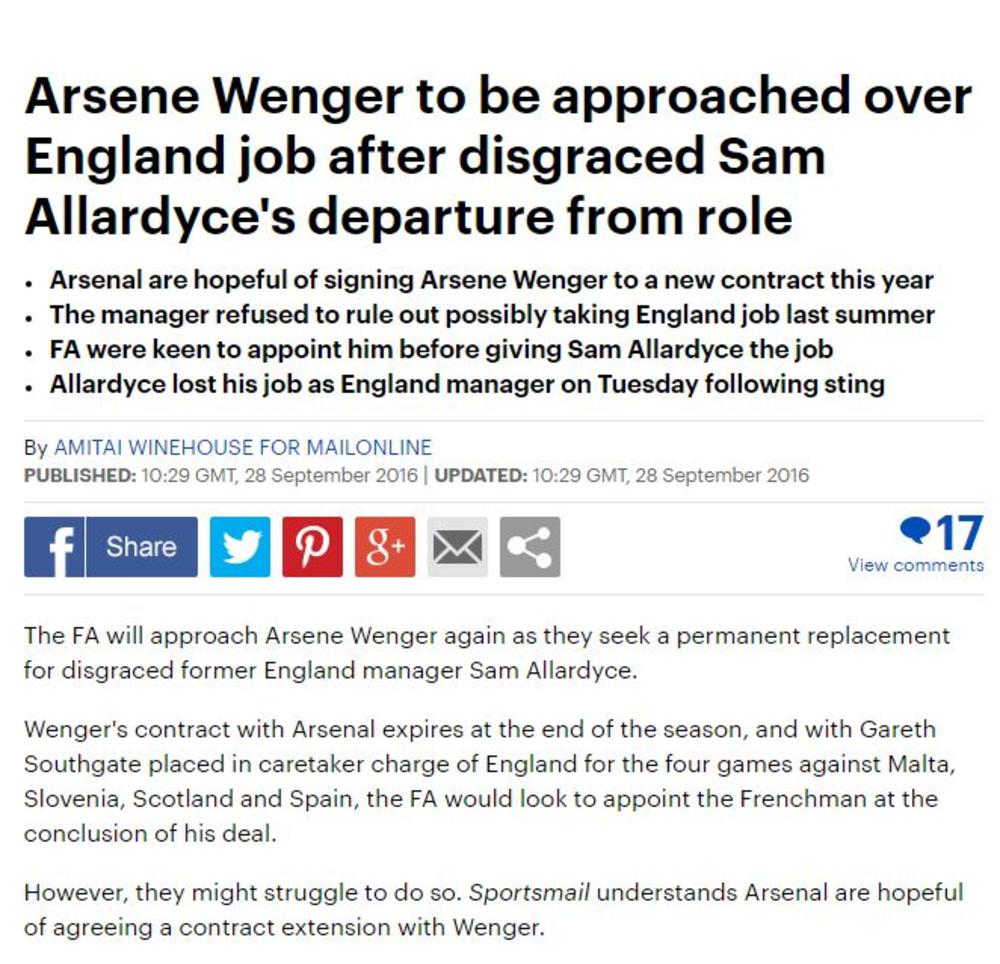Open author Amitai Winehouse's profile link

241,447
